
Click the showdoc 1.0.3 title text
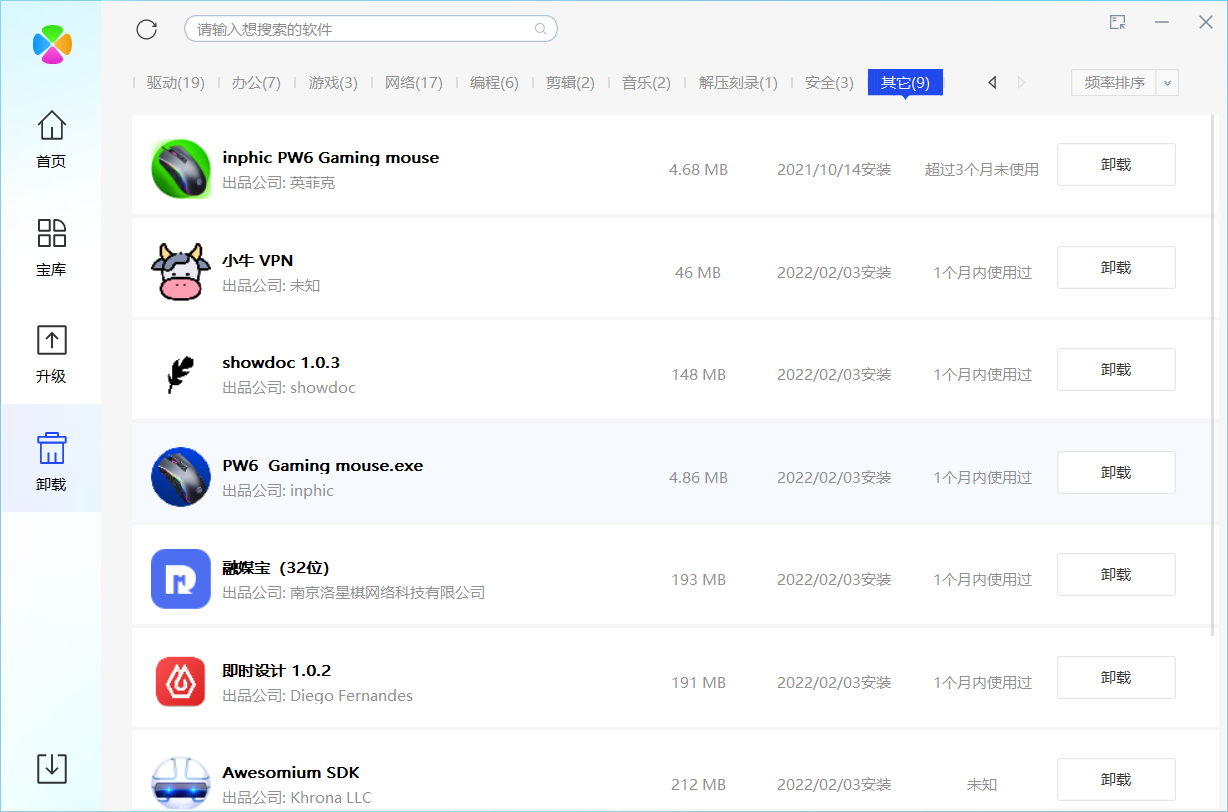(x=281, y=363)
